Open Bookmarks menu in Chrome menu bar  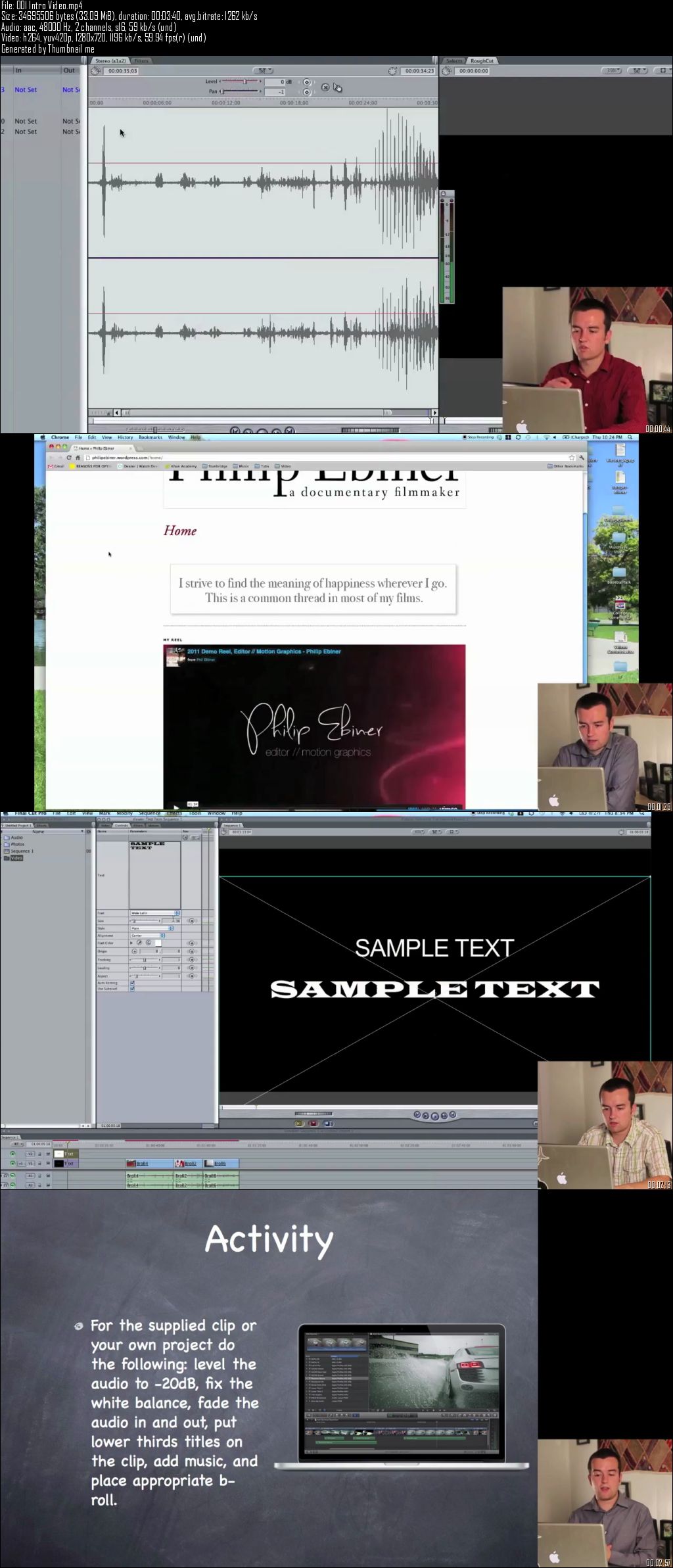pyautogui.click(x=151, y=437)
